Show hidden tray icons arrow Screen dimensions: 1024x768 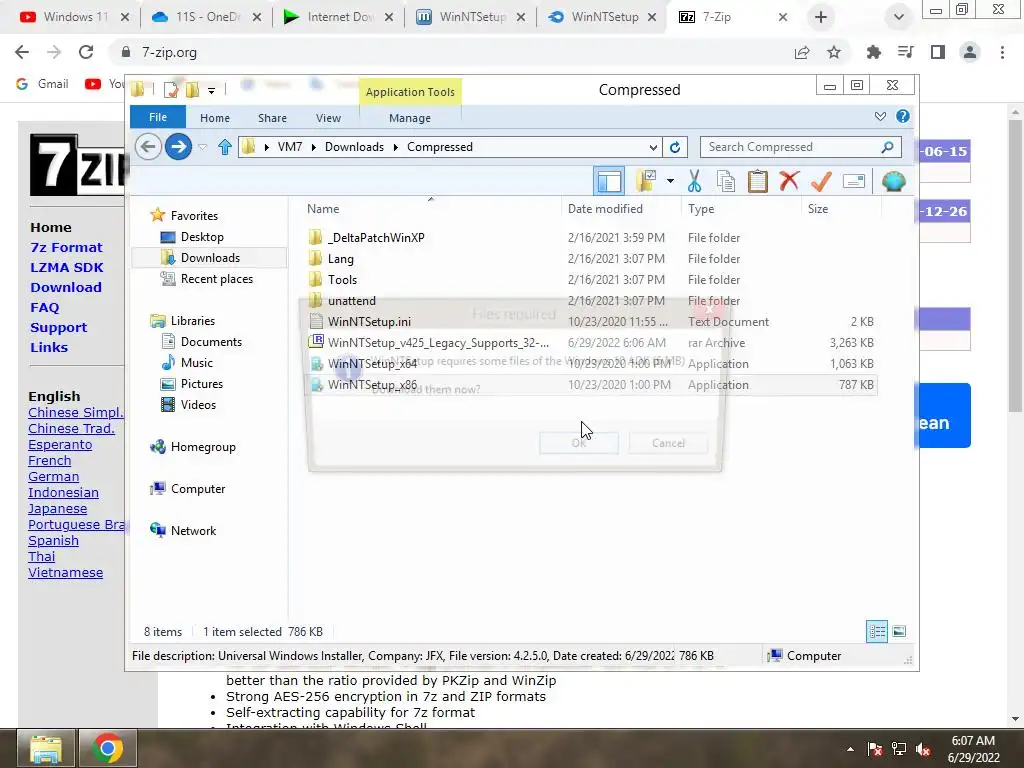(x=850, y=749)
